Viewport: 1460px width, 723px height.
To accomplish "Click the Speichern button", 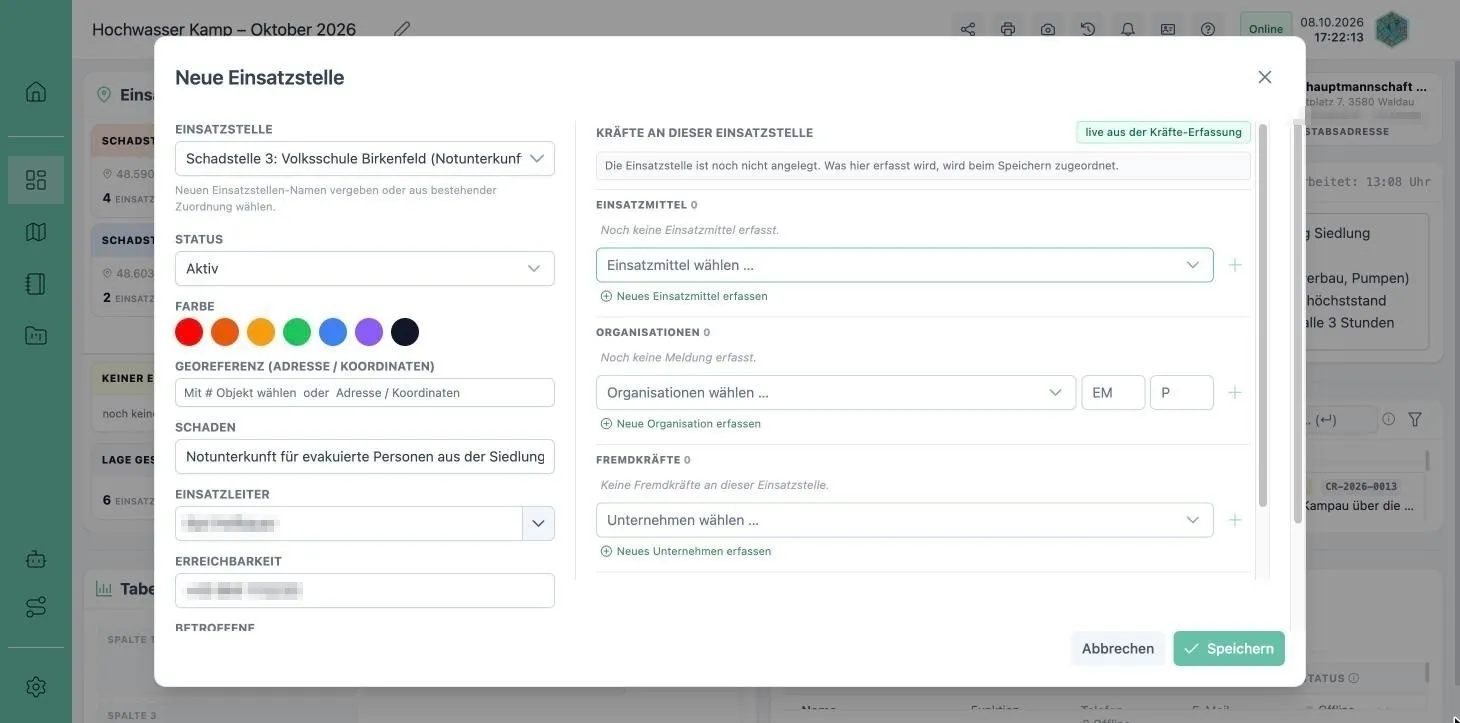I will (1229, 648).
